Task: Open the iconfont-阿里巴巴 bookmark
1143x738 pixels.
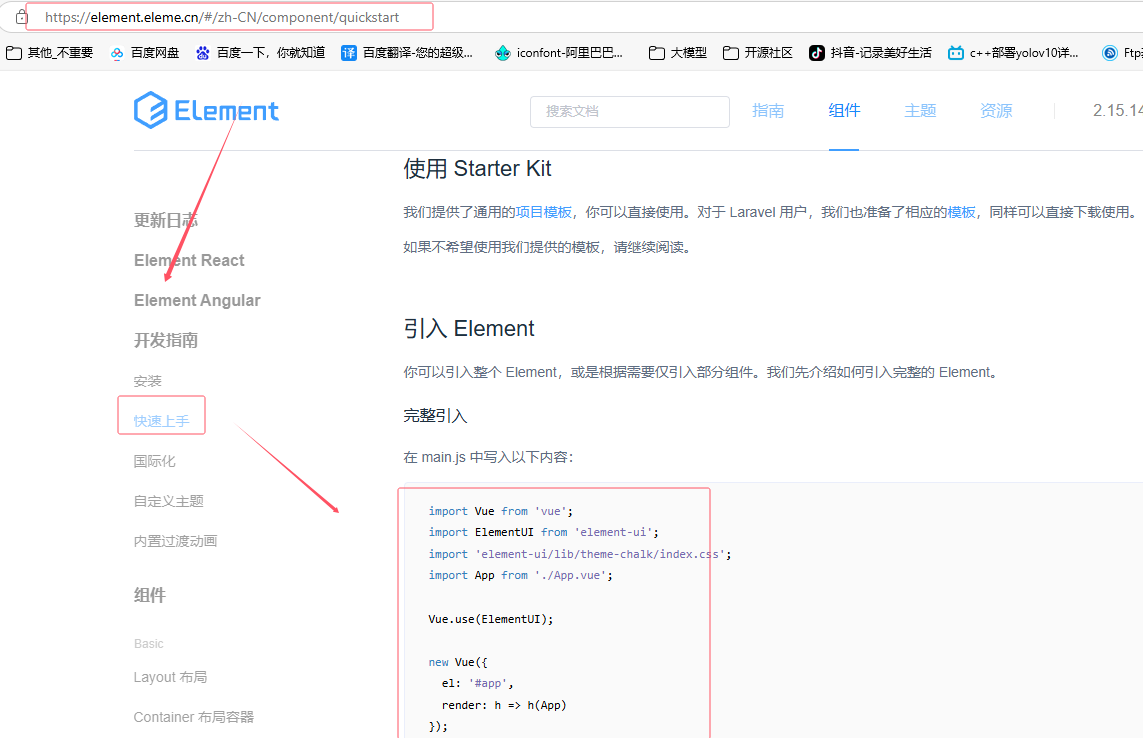Action: [x=558, y=52]
